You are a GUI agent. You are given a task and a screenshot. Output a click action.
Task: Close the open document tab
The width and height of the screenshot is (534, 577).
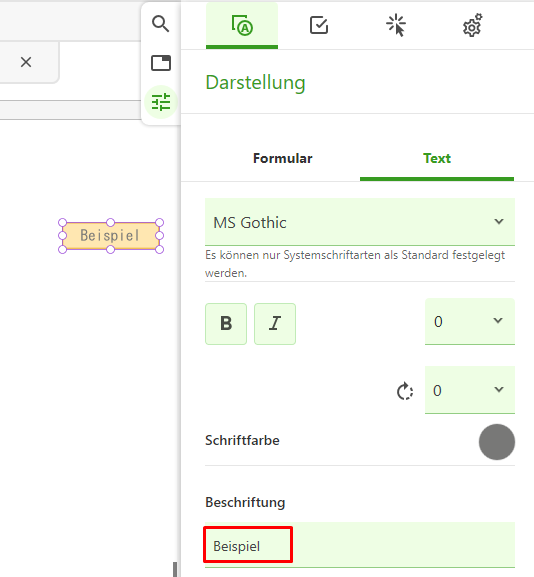pyautogui.click(x=26, y=62)
